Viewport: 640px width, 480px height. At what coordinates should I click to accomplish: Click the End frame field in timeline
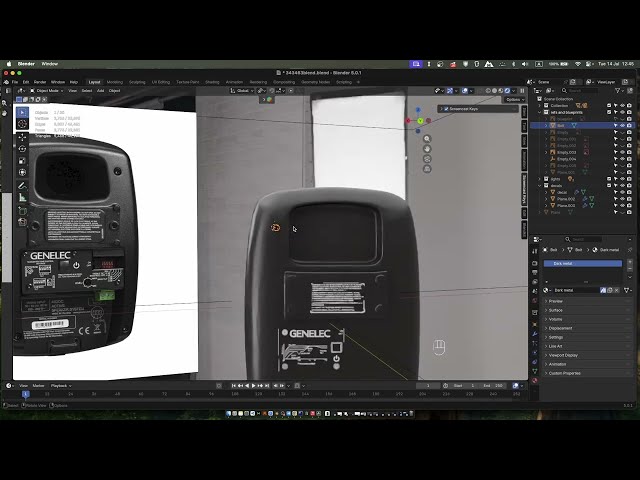click(x=493, y=386)
